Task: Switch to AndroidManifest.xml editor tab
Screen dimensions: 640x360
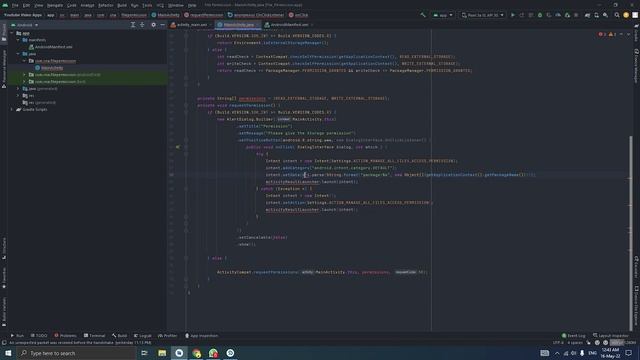Action: pyautogui.click(x=289, y=25)
